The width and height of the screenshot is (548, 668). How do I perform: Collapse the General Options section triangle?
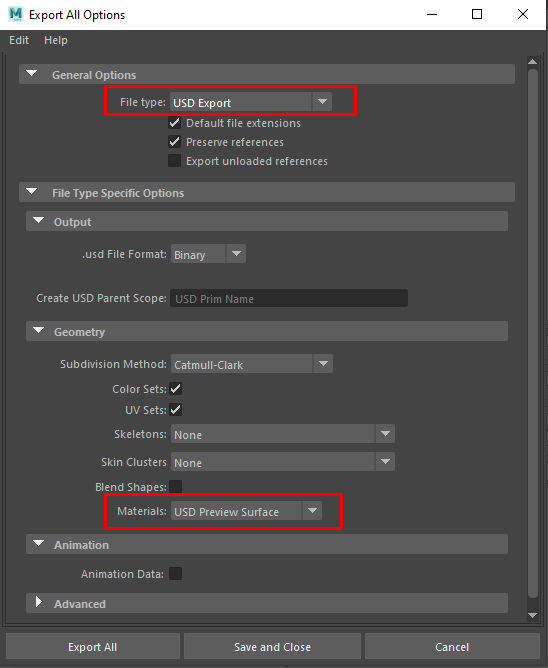32,74
